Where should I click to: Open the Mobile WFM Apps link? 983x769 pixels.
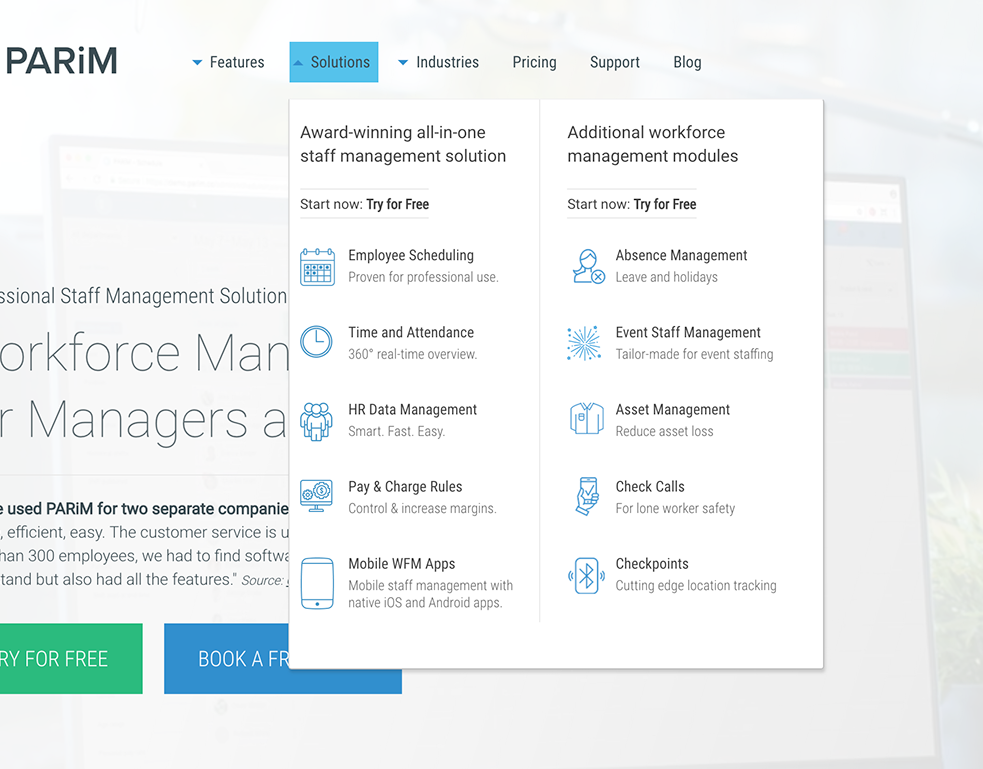[402, 563]
